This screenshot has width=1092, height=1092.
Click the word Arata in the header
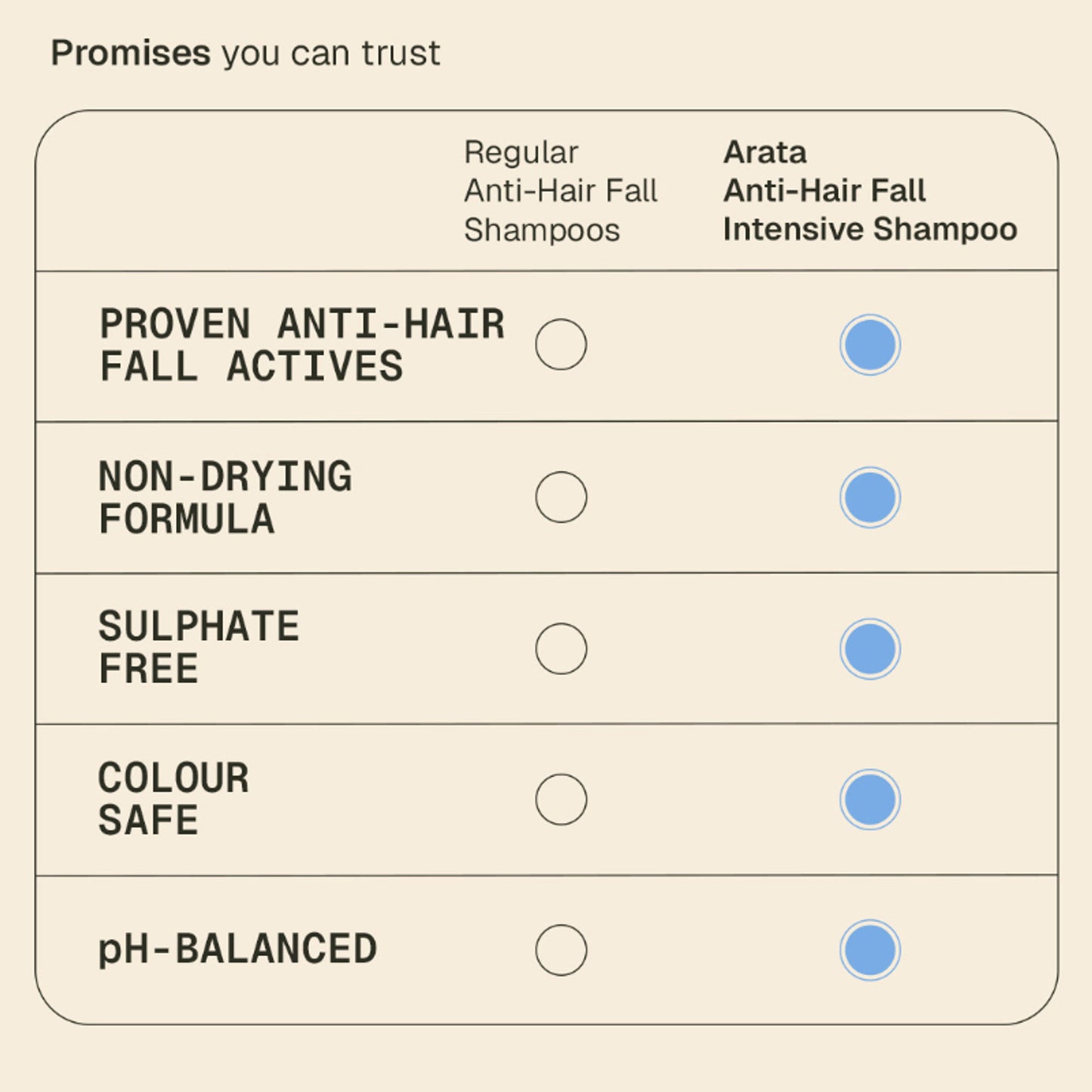tap(765, 153)
